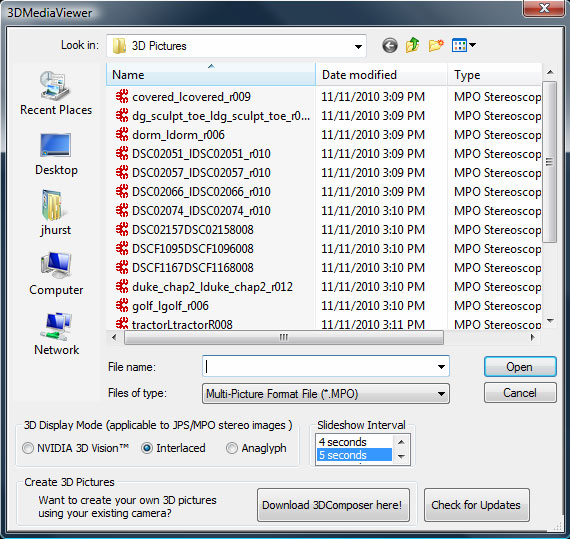Select the Desktop shortcut in sidebar
This screenshot has height=539, width=570.
[x=56, y=154]
